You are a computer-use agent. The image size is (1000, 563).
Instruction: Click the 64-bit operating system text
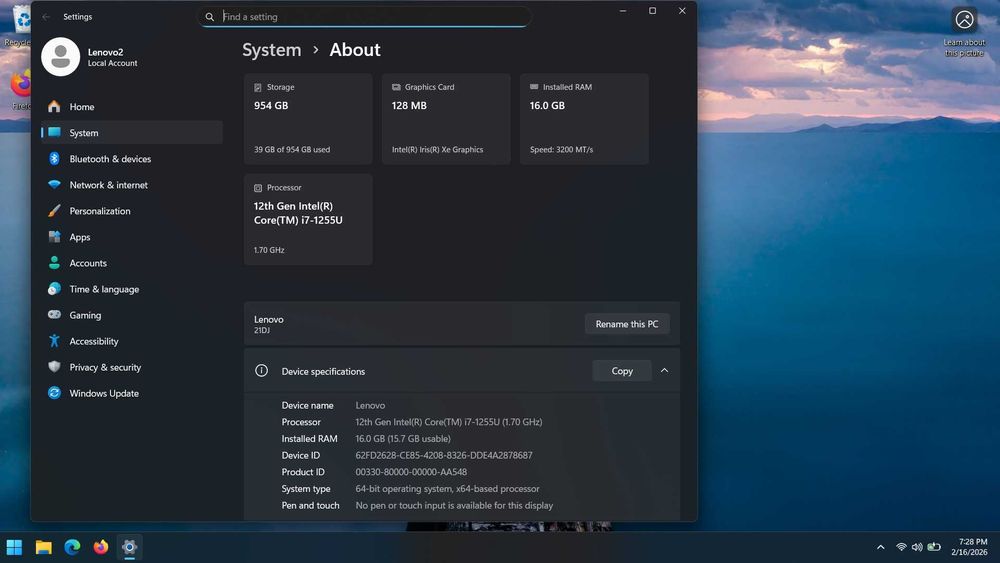coord(448,488)
